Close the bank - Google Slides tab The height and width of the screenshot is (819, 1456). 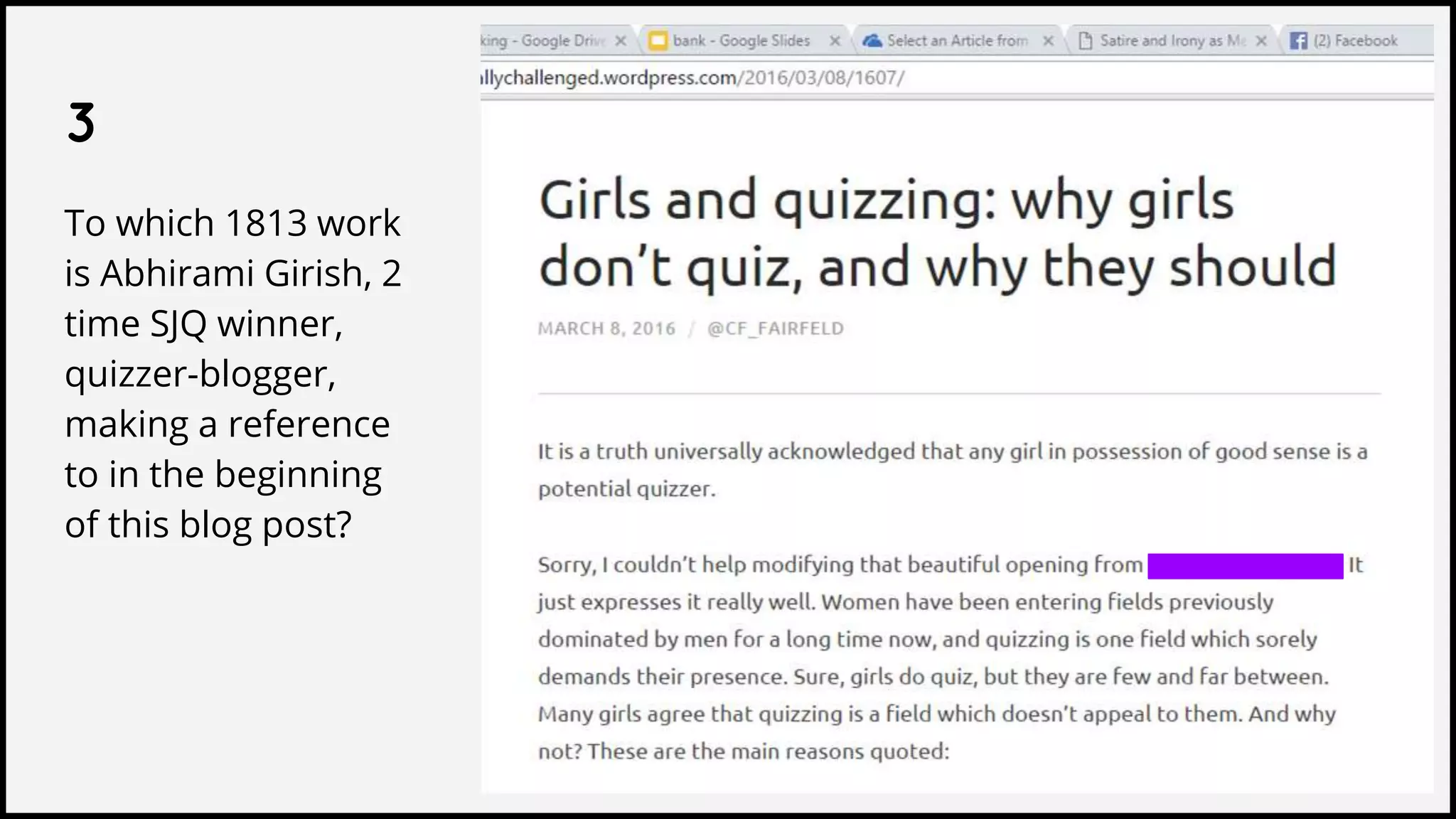point(835,41)
